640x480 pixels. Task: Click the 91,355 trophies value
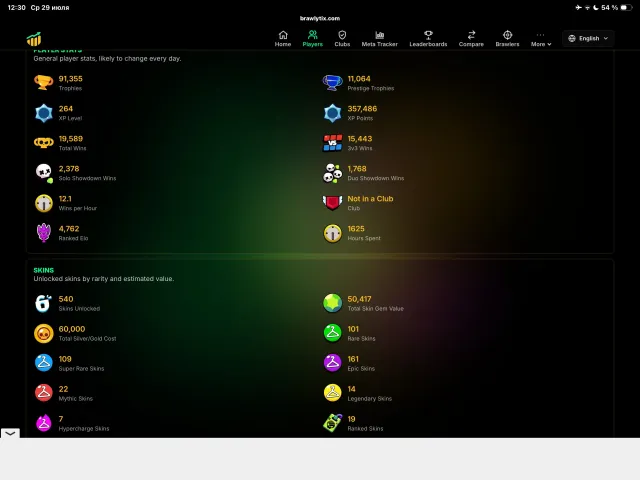(x=71, y=79)
